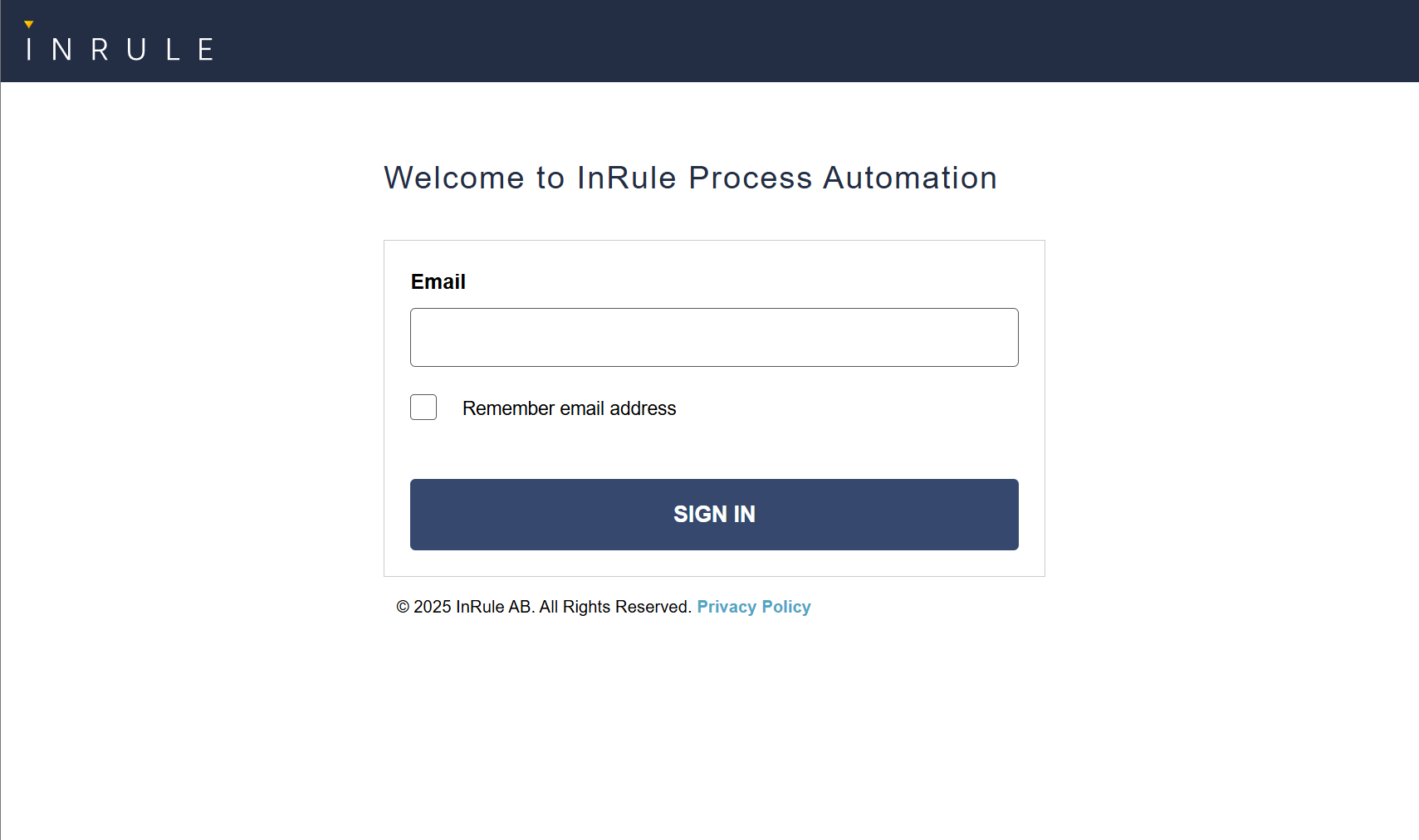This screenshot has height=840, width=1419.
Task: Click the Email field label
Action: click(438, 281)
